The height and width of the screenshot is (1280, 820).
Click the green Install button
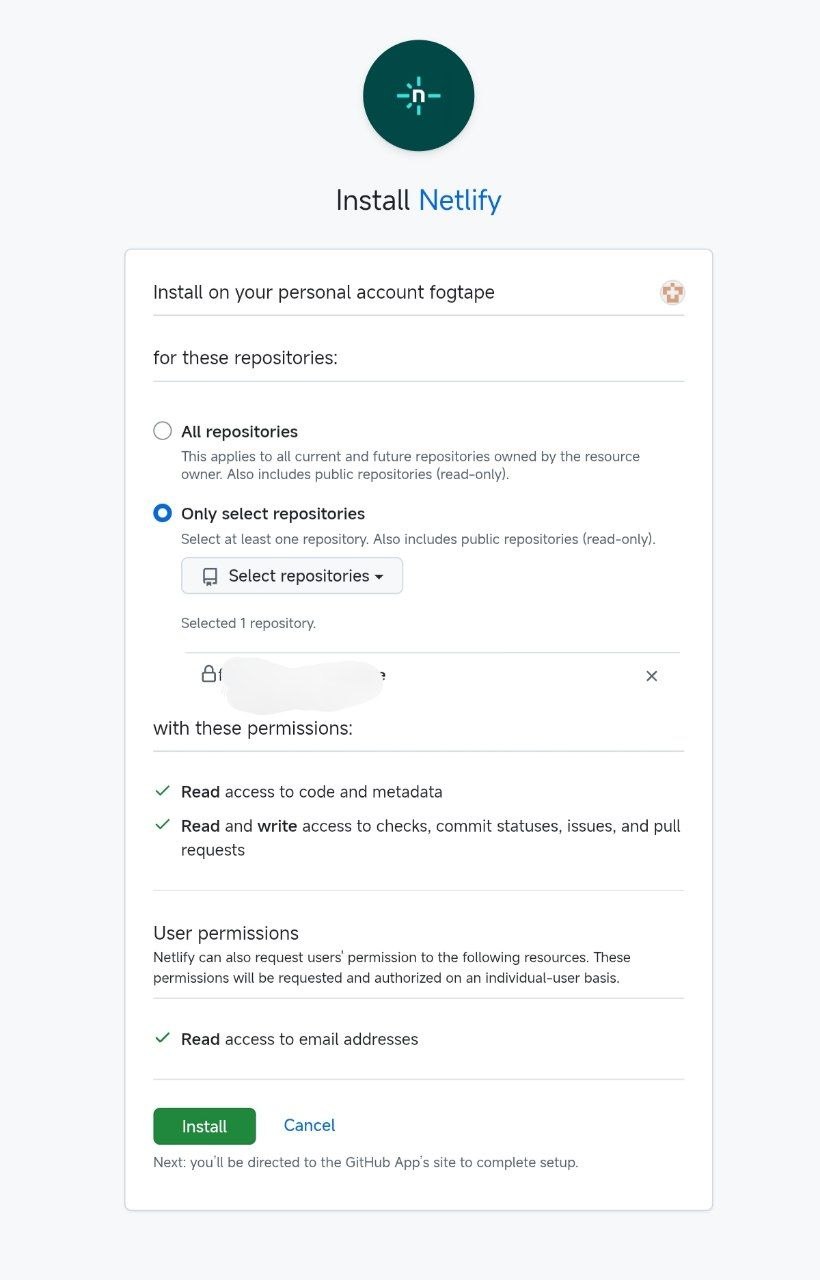click(x=204, y=1125)
